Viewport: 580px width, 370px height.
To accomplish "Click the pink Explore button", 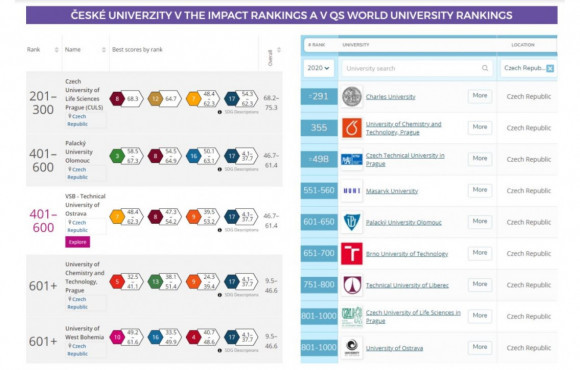I will pyautogui.click(x=78, y=242).
